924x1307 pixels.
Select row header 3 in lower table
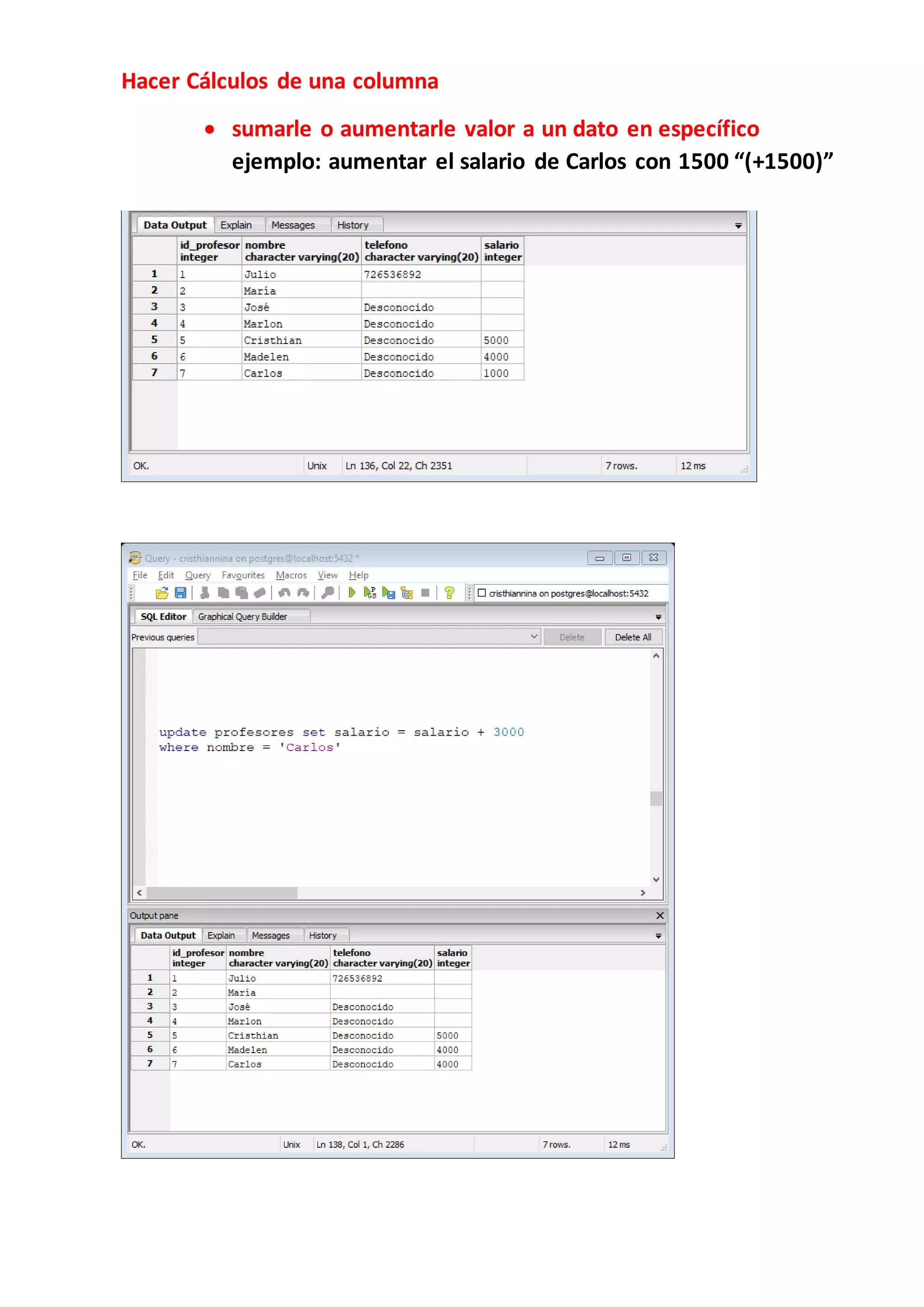(x=150, y=1006)
